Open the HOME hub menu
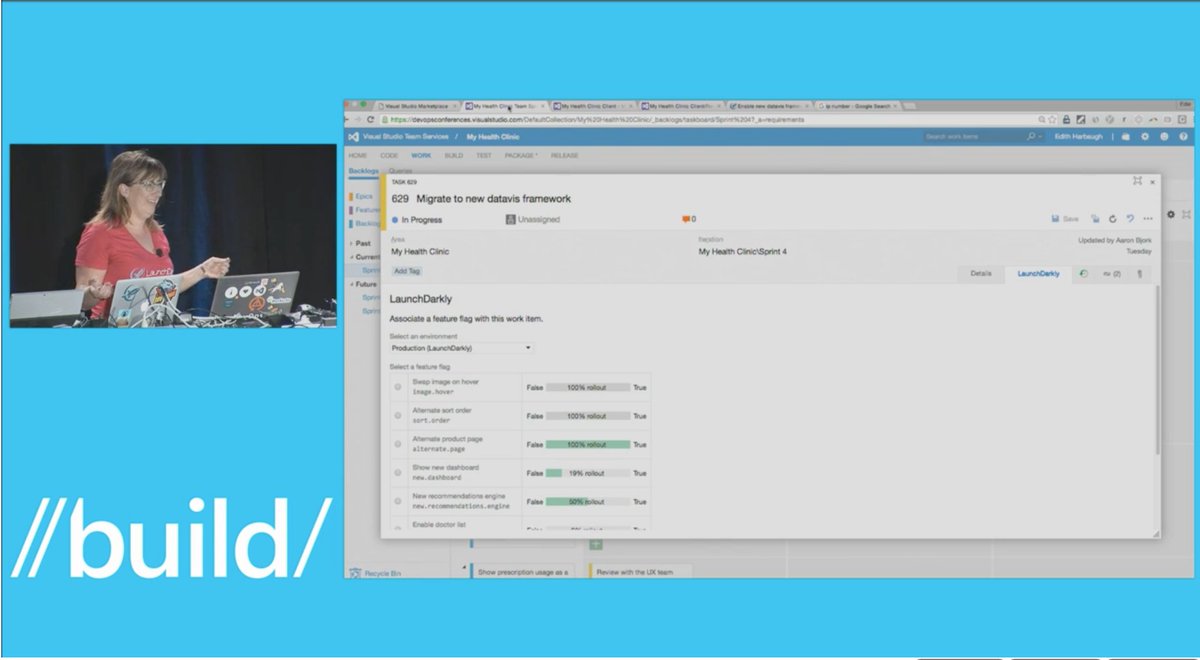The image size is (1200, 660). tap(358, 156)
